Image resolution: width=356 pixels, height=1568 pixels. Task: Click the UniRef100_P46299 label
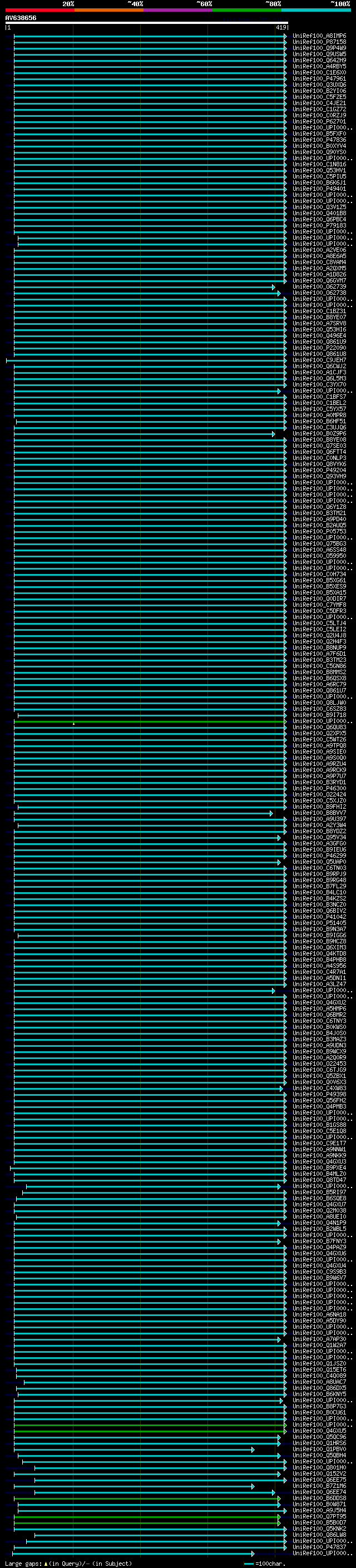point(319,856)
